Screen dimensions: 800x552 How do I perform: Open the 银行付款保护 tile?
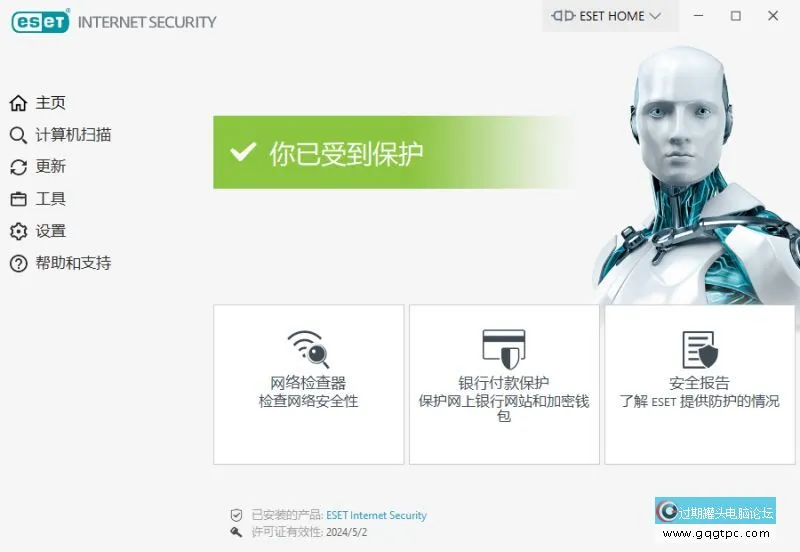click(504, 385)
